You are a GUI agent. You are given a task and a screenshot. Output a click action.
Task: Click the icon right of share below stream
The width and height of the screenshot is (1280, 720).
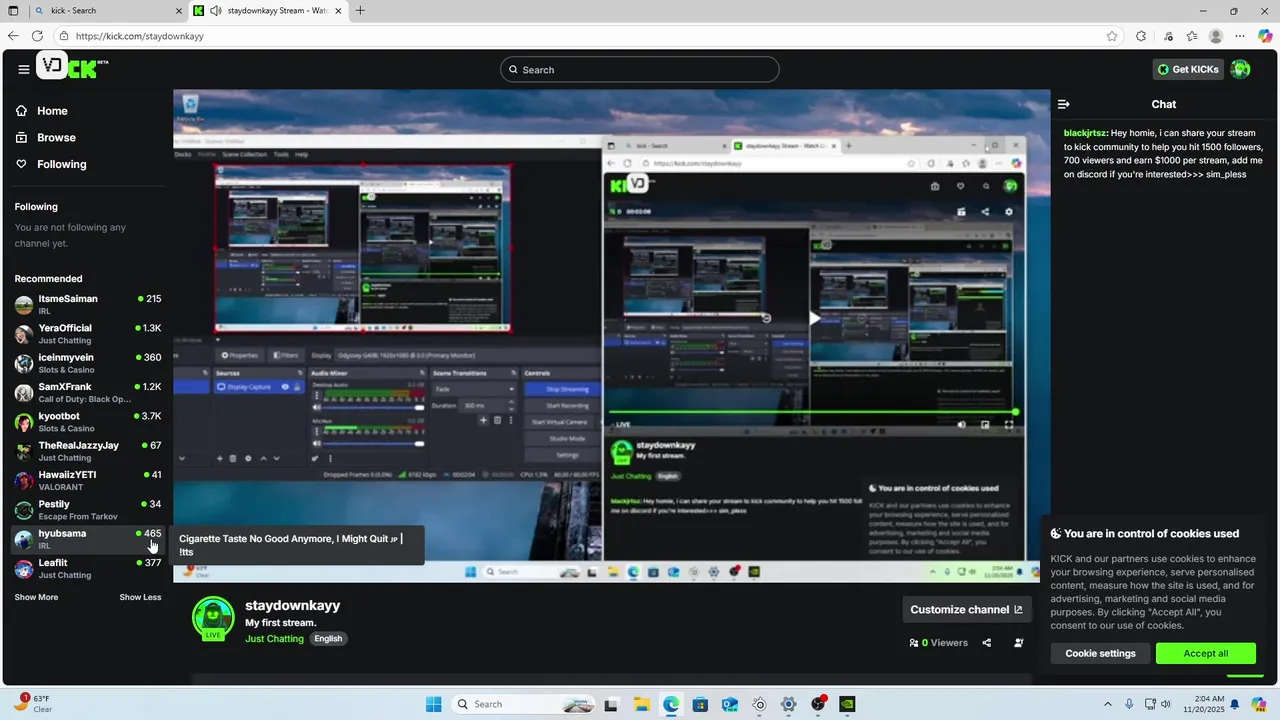1019,643
